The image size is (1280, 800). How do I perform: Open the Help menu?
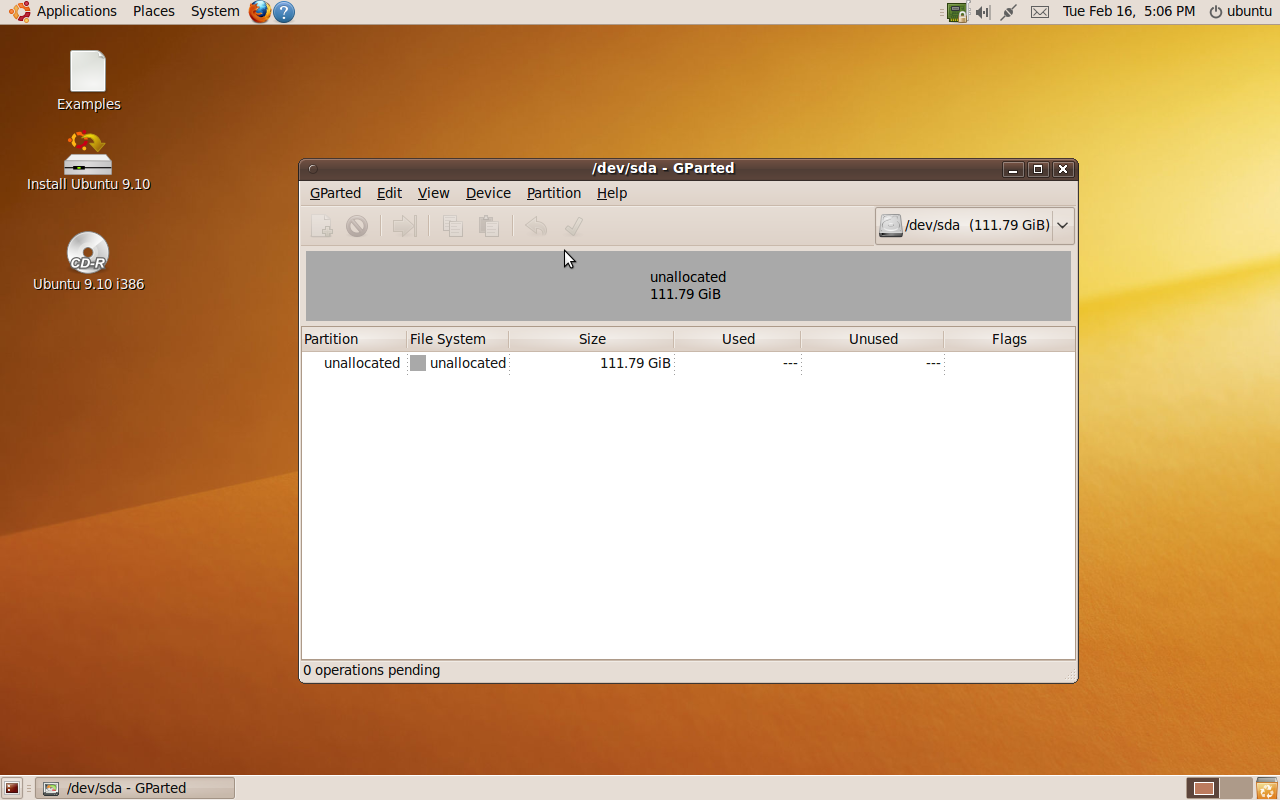coord(612,193)
